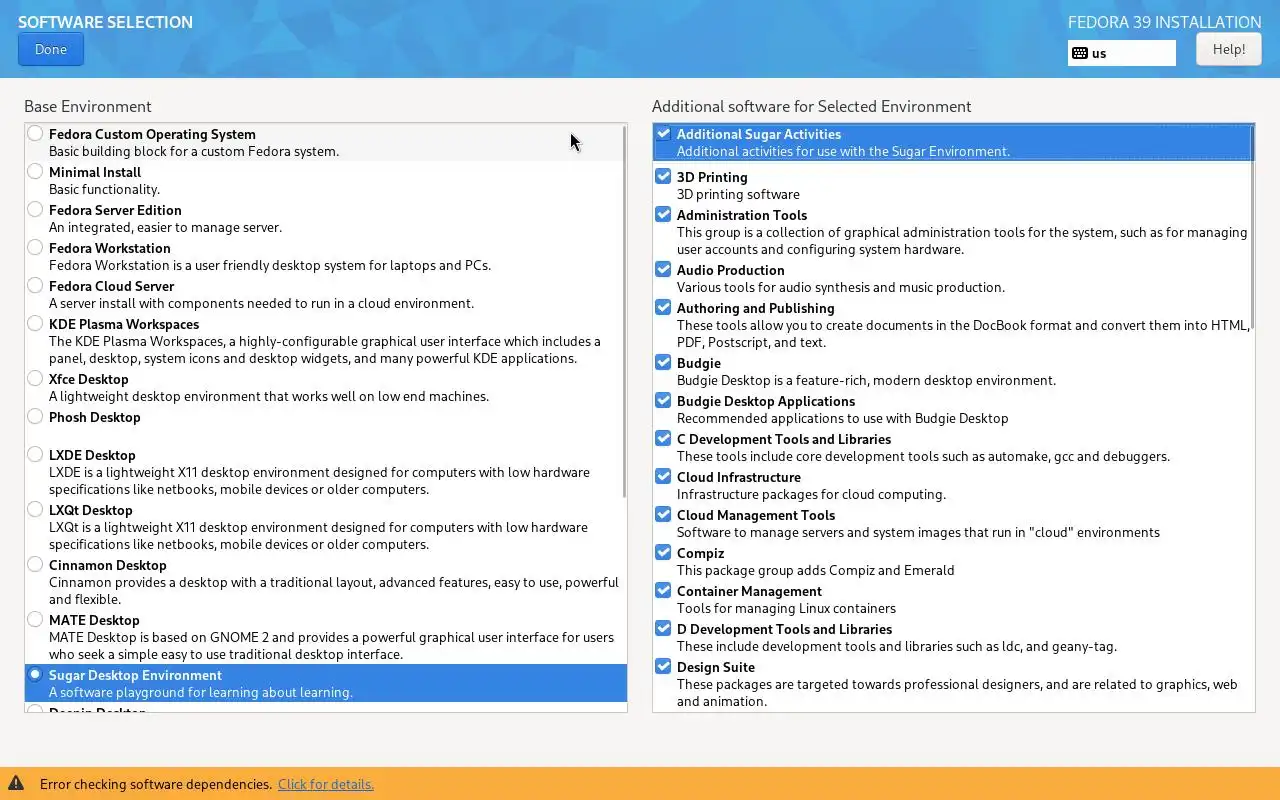Click text 'An integrated, easier to manage server.'
The height and width of the screenshot is (800, 1280).
(166, 227)
